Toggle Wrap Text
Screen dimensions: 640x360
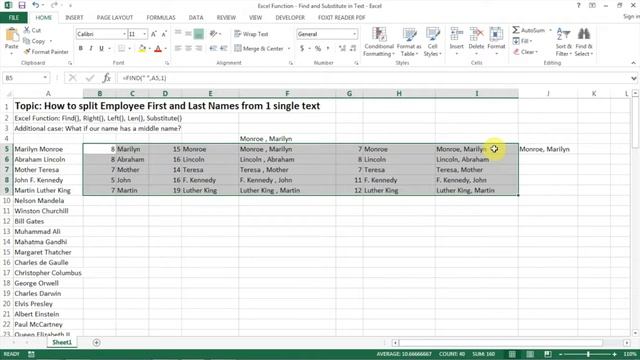click(251, 34)
